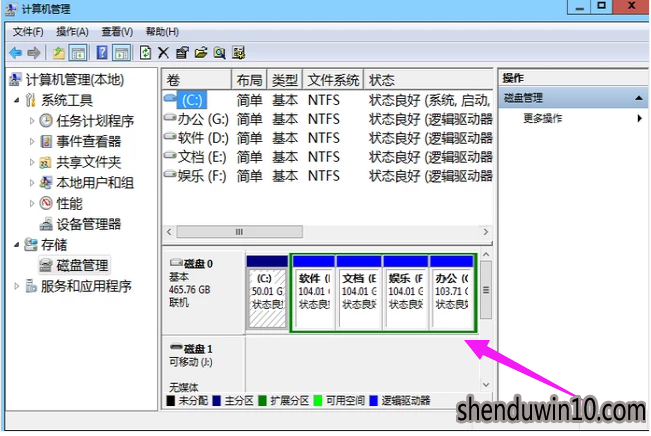Click the Event Viewer icon
Screen dimensions: 651x436
(46, 141)
